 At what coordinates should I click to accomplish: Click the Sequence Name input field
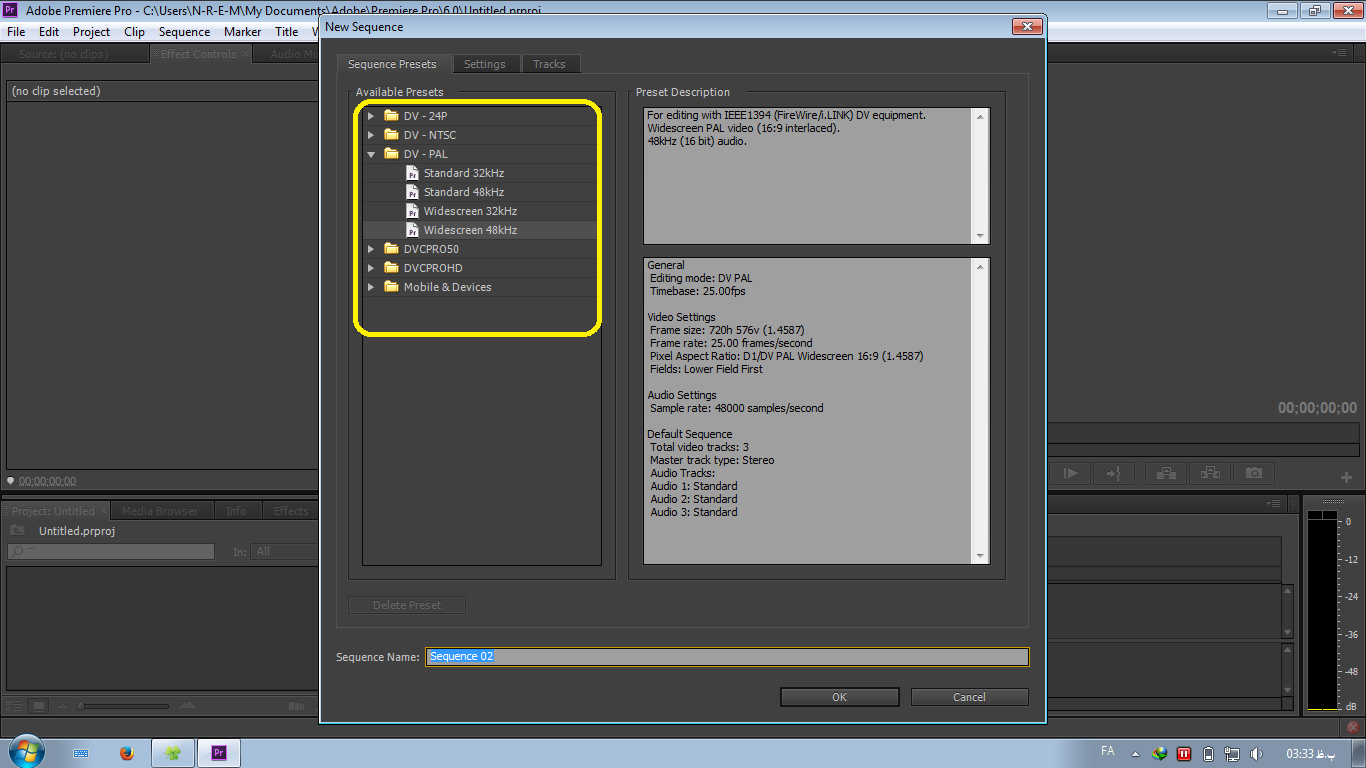coord(727,657)
